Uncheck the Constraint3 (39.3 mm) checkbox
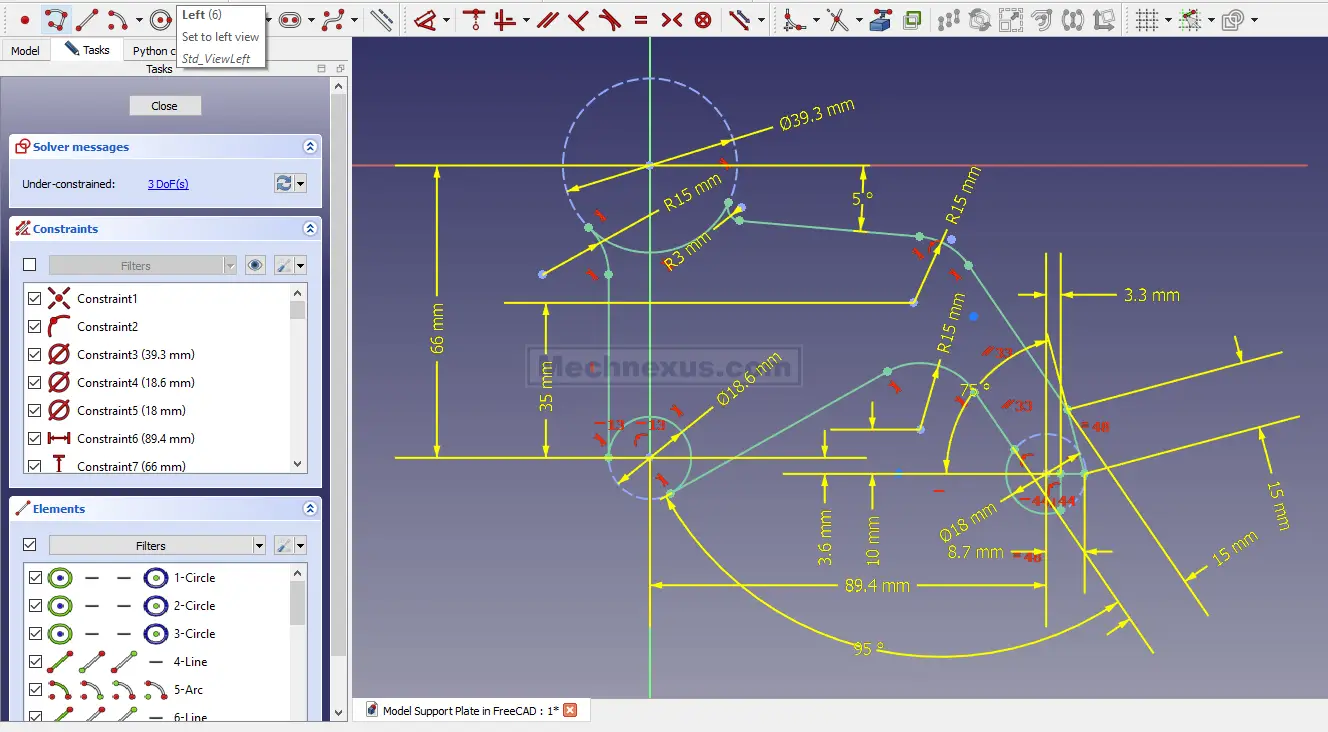The height and width of the screenshot is (732, 1328). click(36, 355)
